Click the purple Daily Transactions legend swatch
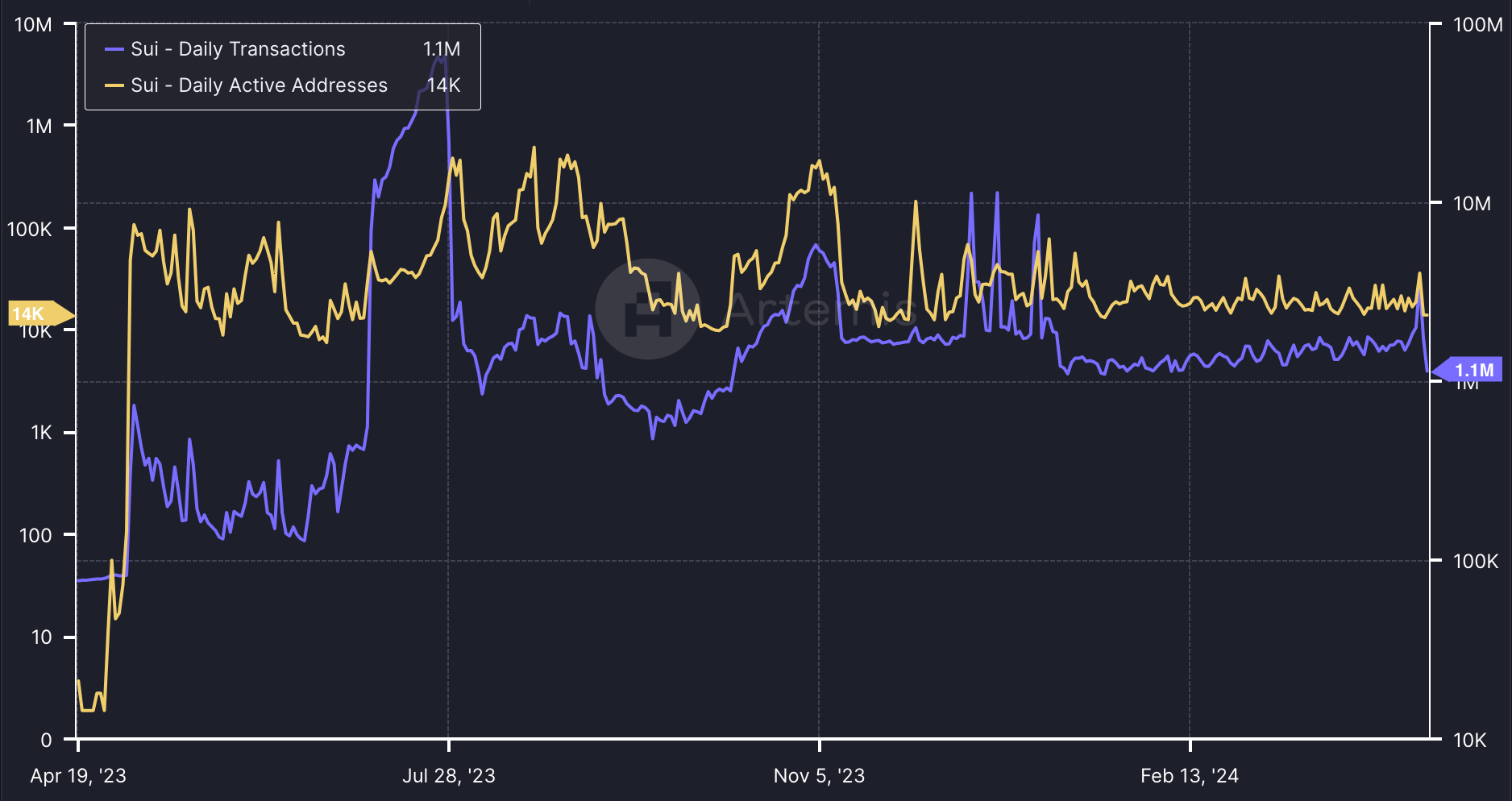The width and height of the screenshot is (1512, 801). click(114, 49)
